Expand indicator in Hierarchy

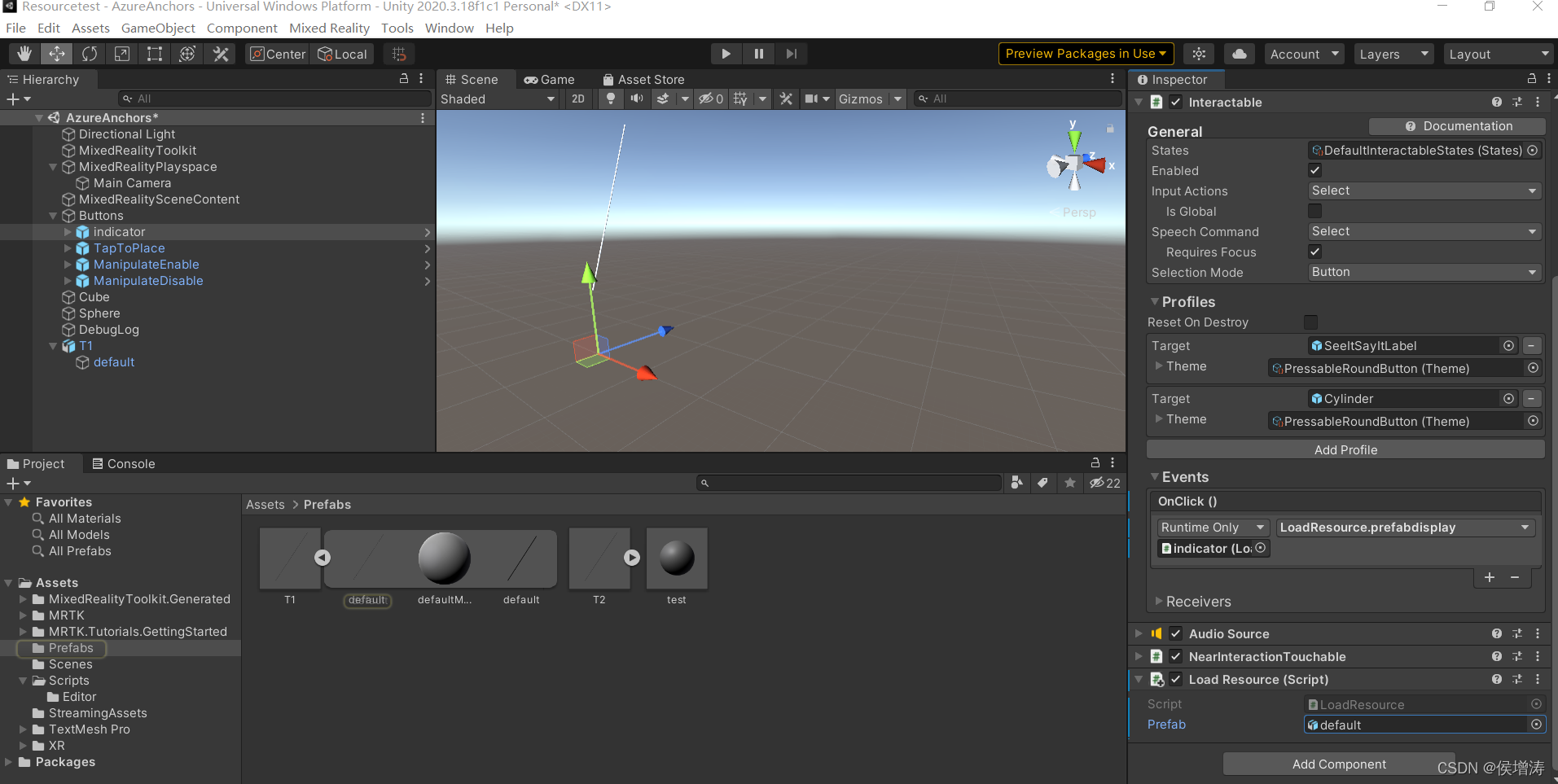pos(68,232)
